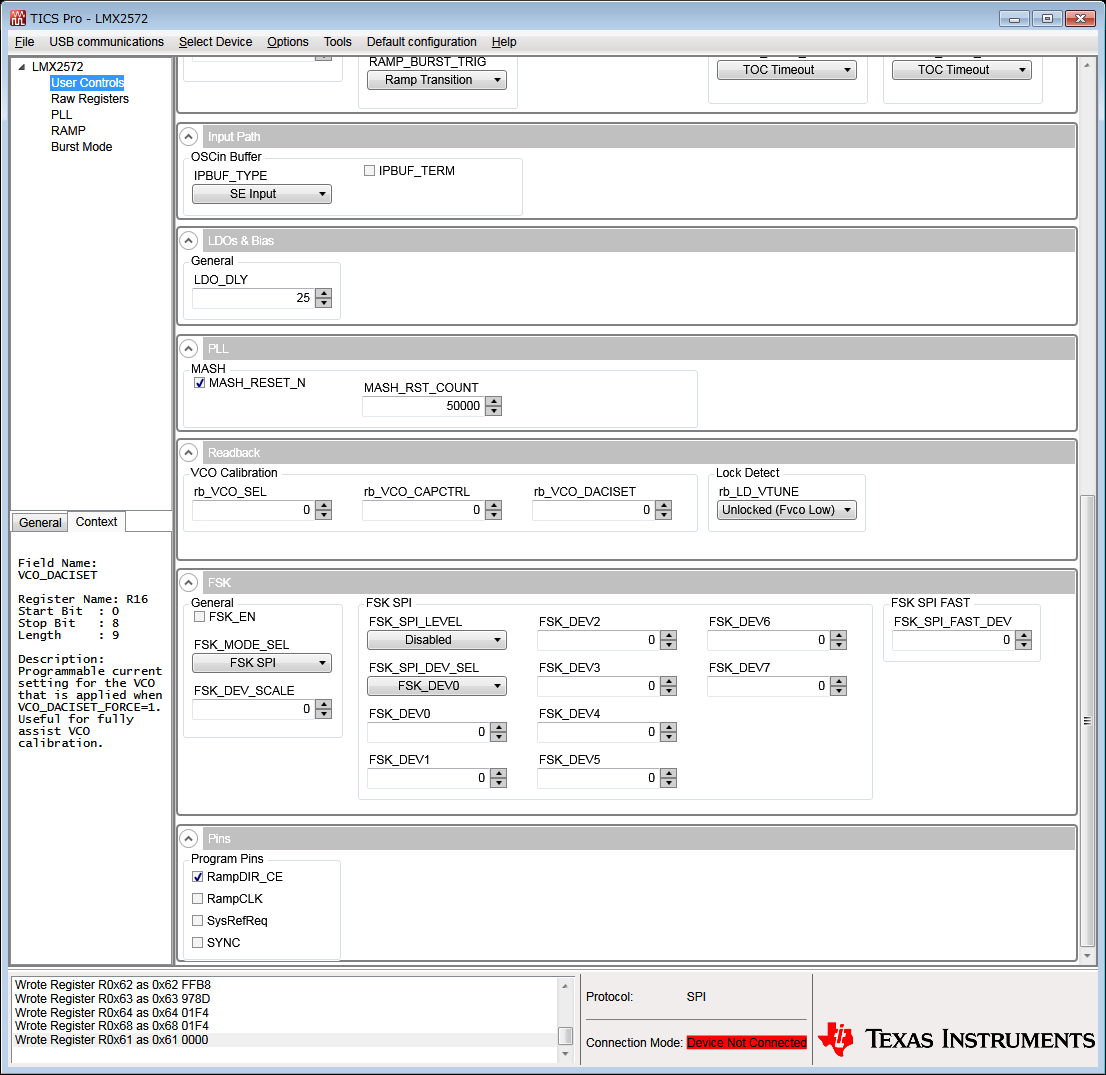
Task: Collapse the LMX2572 tree node
Action: coord(22,67)
